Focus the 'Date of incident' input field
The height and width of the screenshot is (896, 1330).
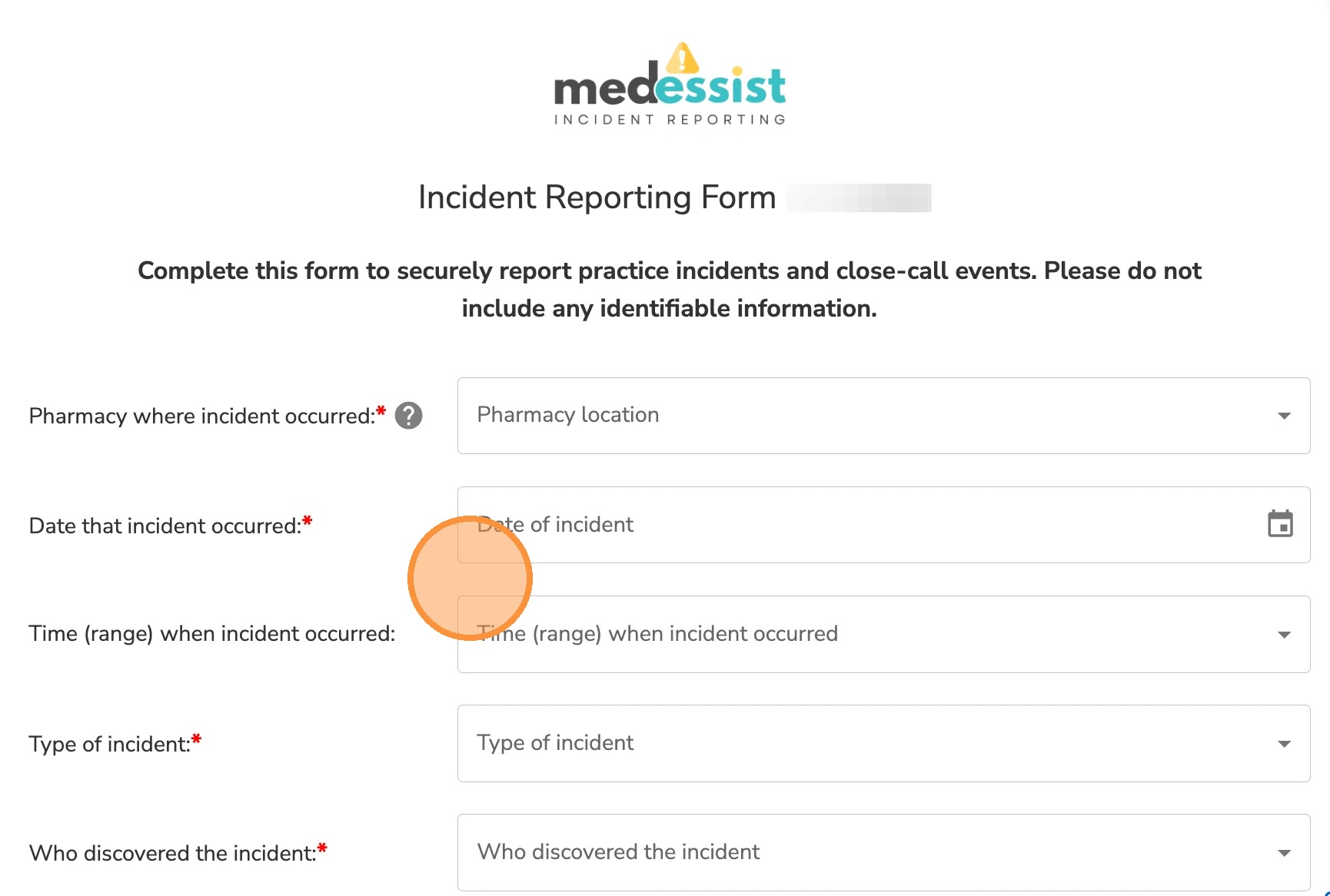click(x=846, y=525)
